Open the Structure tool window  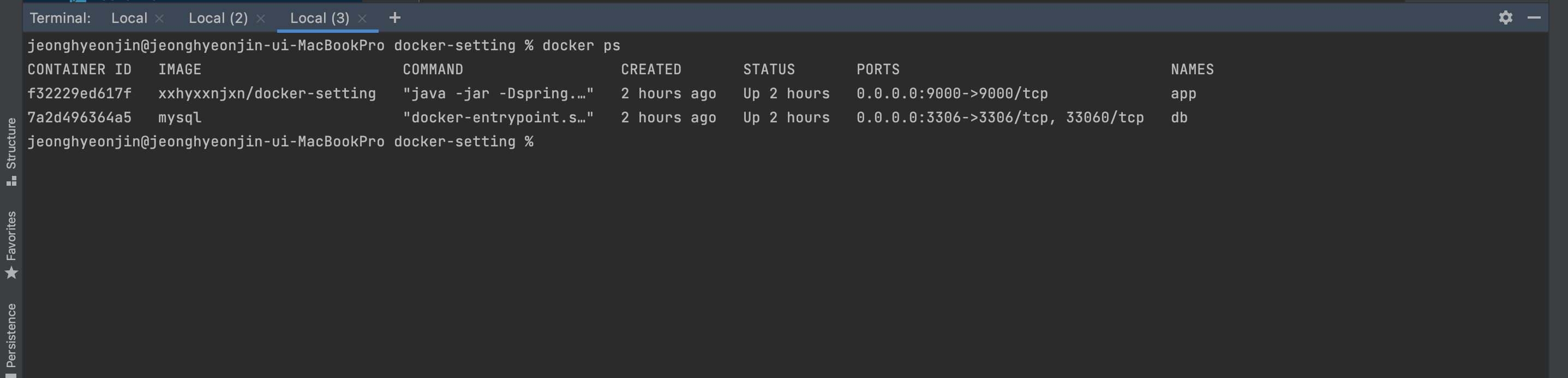11,151
